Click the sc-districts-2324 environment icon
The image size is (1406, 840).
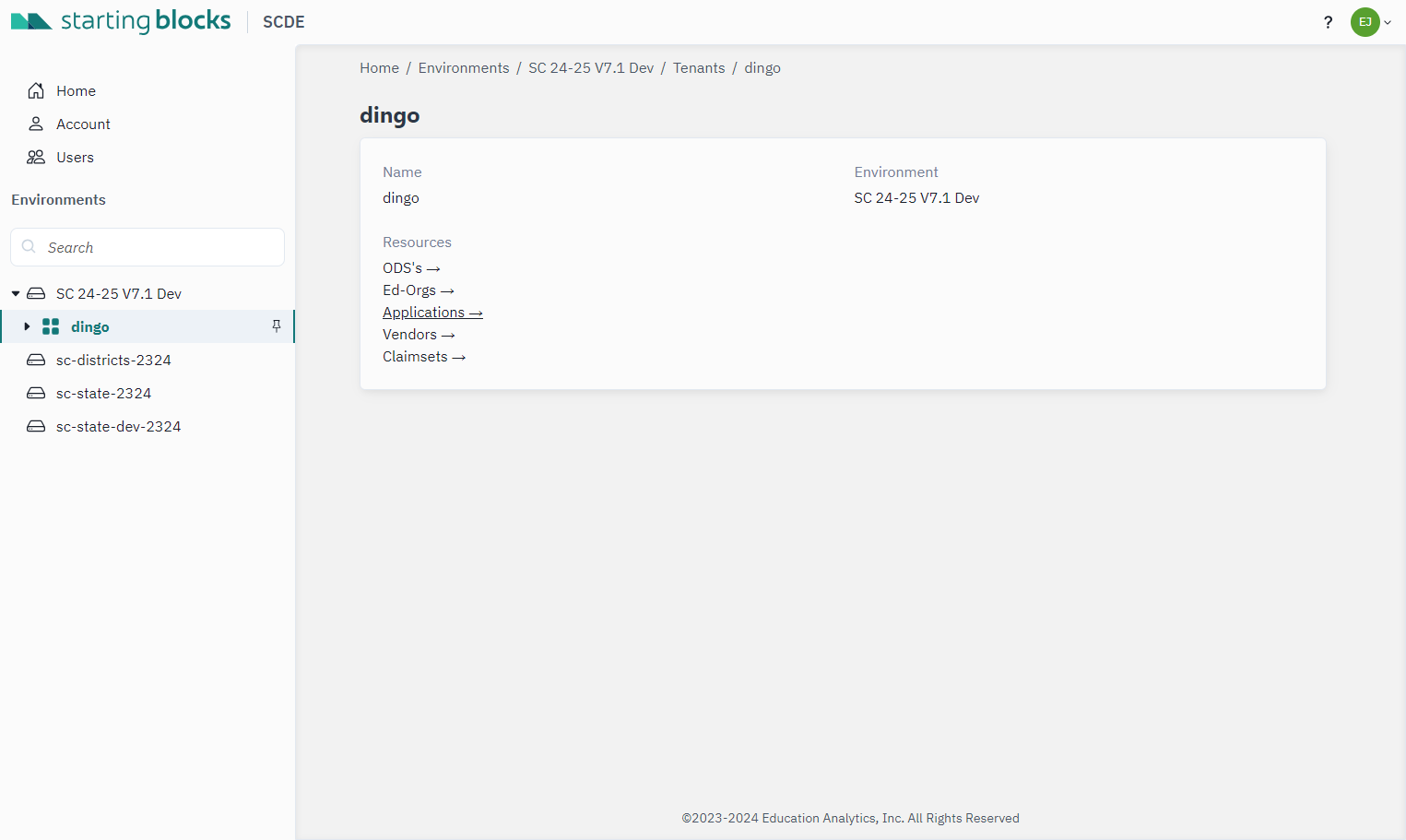coord(36,360)
